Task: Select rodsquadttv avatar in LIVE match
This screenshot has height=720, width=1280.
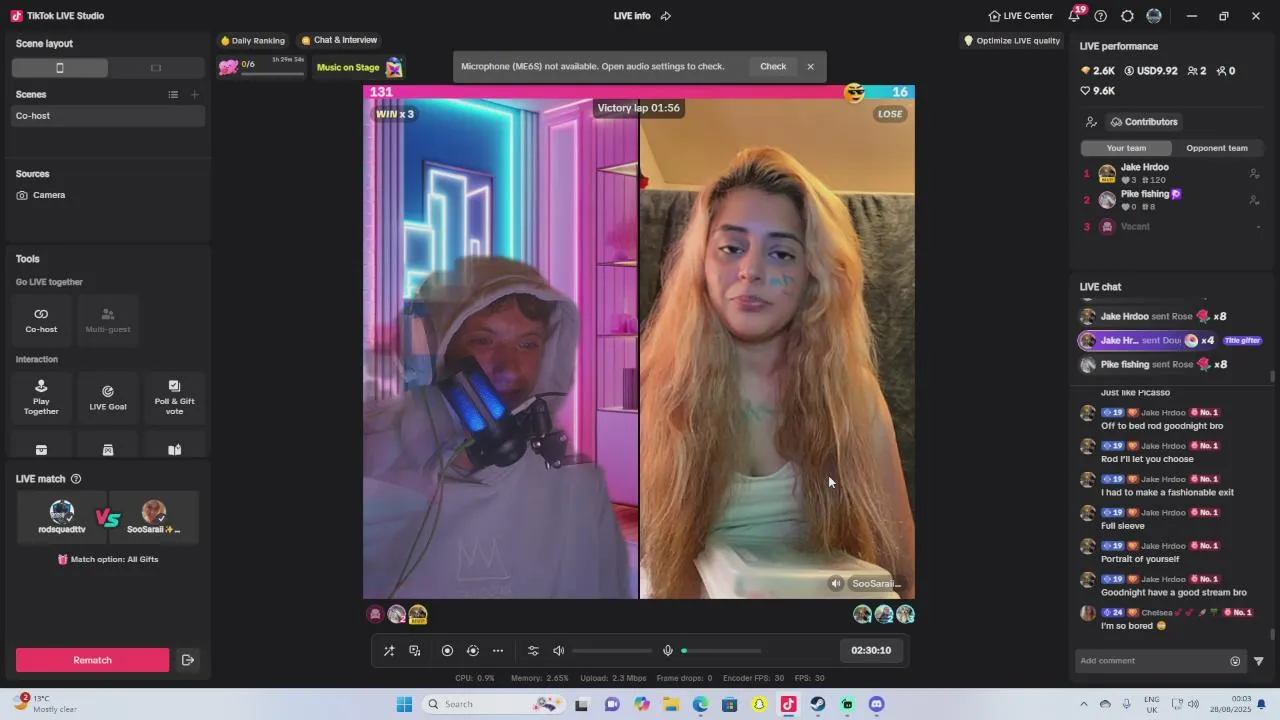Action: [x=62, y=513]
